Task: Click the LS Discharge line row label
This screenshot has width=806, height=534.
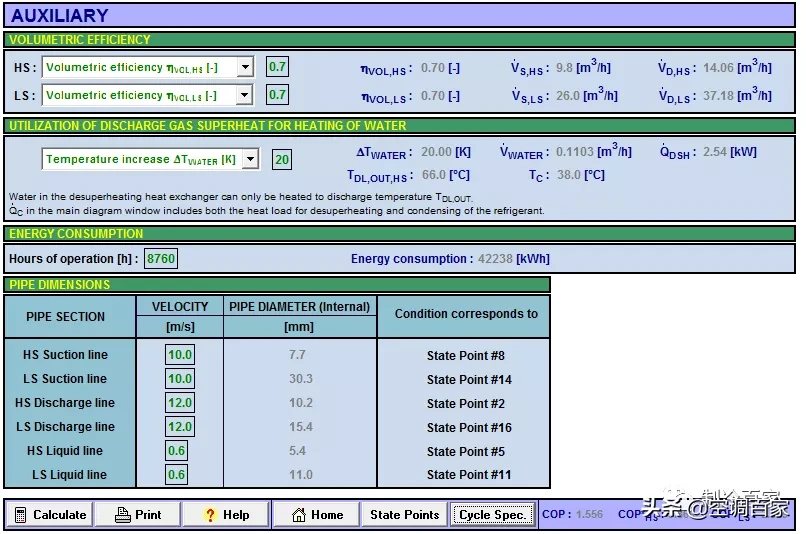Action: point(65,427)
